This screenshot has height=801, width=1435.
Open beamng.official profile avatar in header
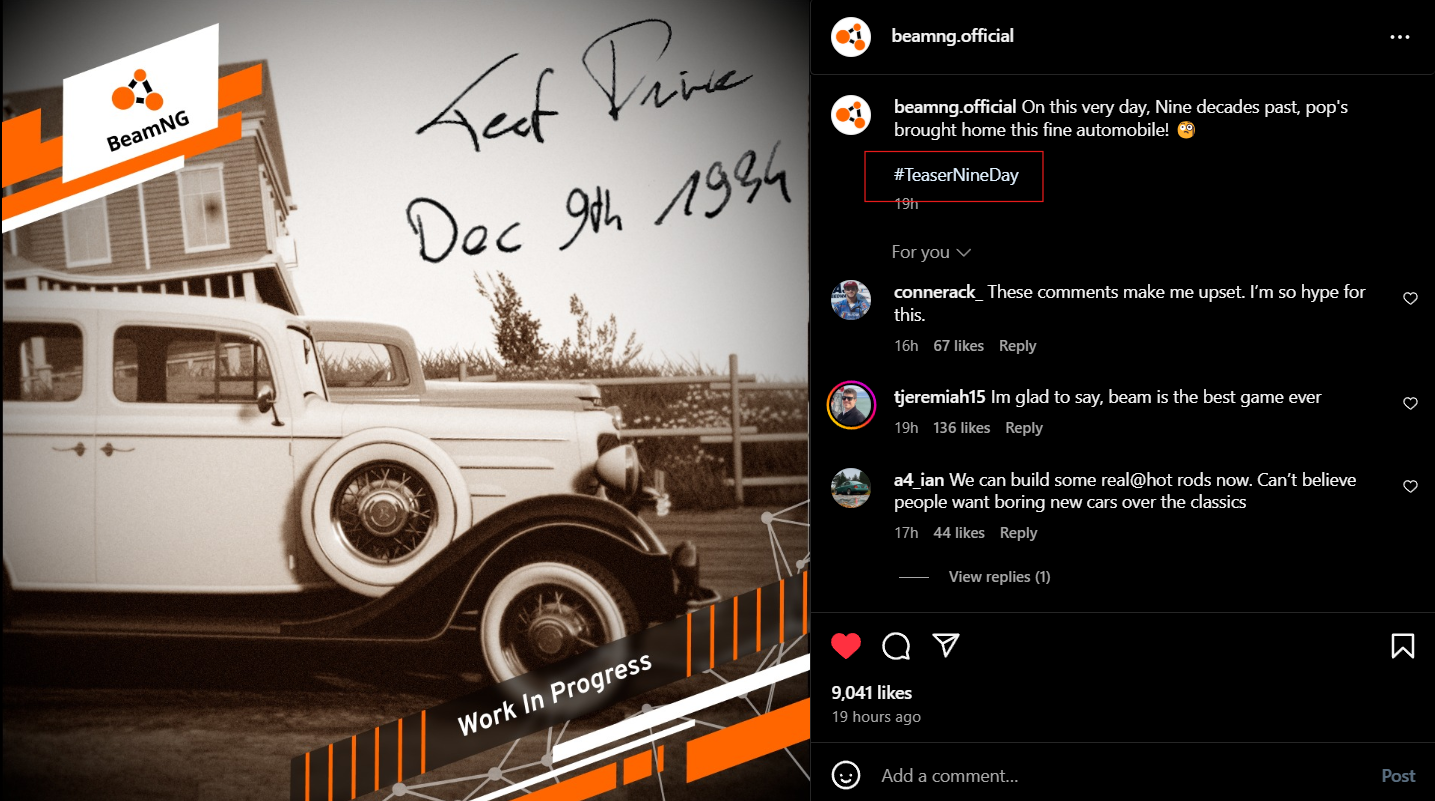coord(851,37)
